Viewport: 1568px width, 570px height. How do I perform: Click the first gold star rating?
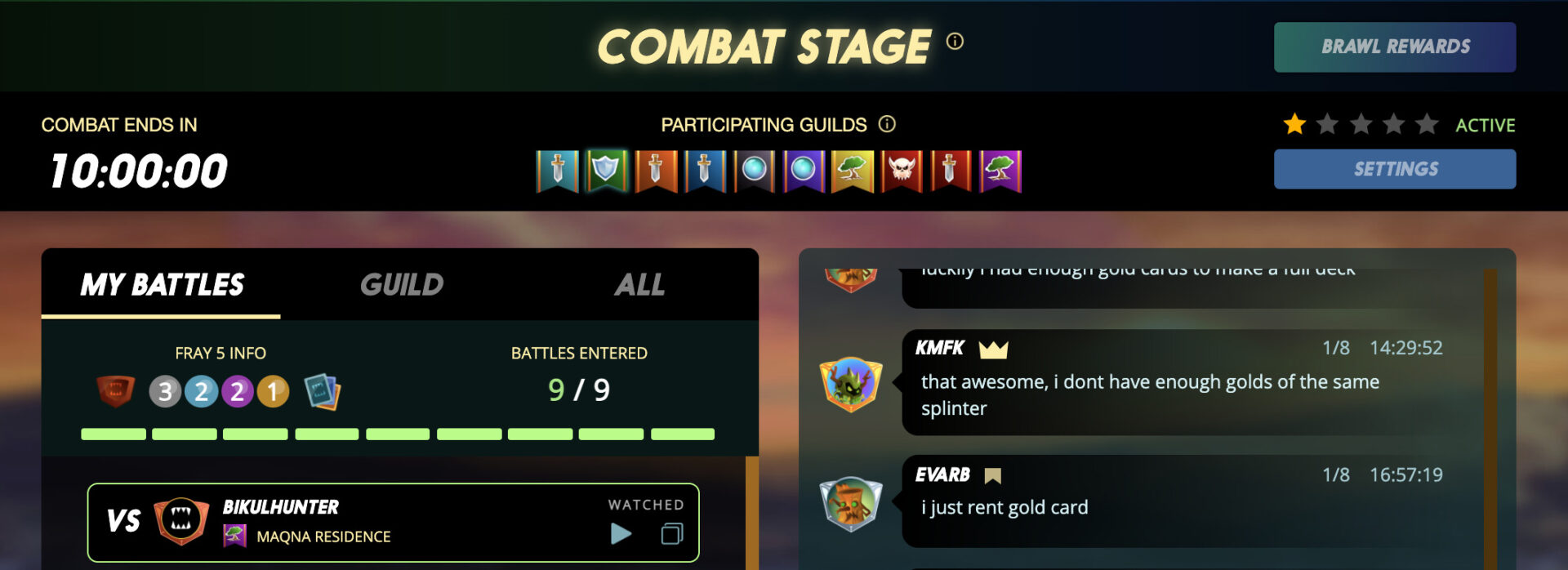coord(1294,124)
